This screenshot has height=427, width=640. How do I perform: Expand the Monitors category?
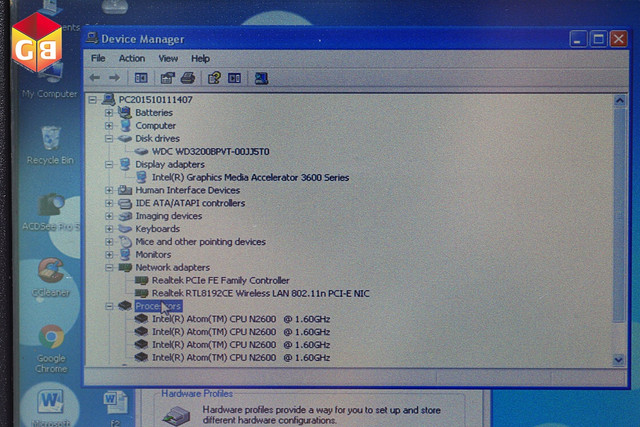109,255
